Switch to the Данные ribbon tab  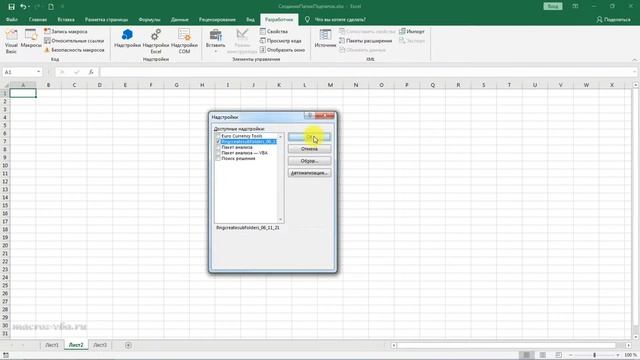pyautogui.click(x=180, y=20)
